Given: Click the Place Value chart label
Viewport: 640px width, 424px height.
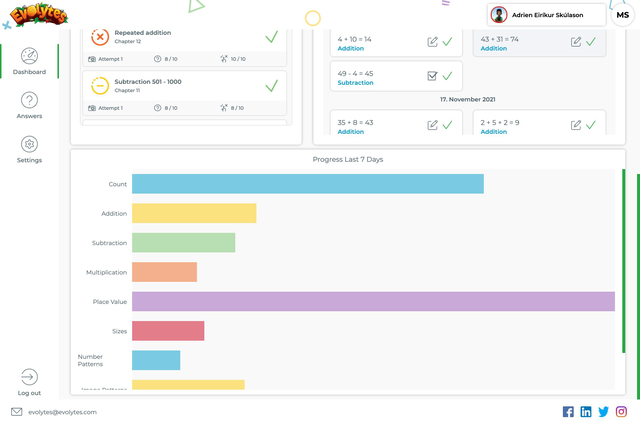Looking at the screenshot, I should tap(109, 302).
